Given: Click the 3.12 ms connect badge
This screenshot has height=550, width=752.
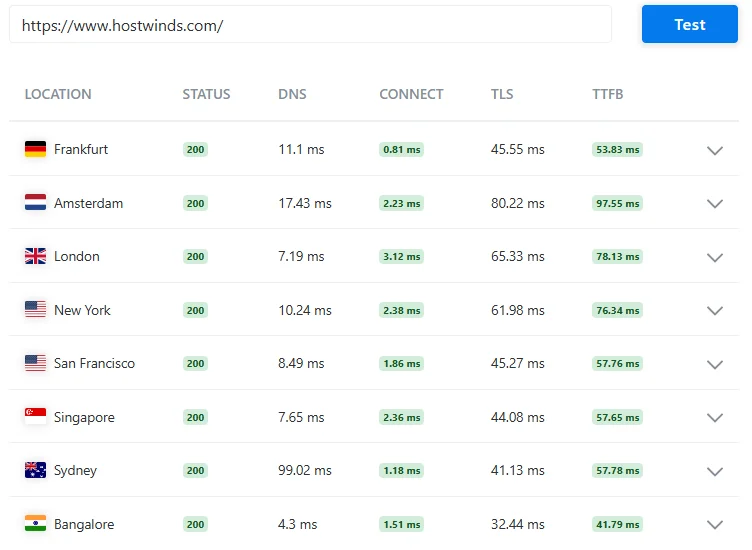Looking at the screenshot, I should [401, 257].
